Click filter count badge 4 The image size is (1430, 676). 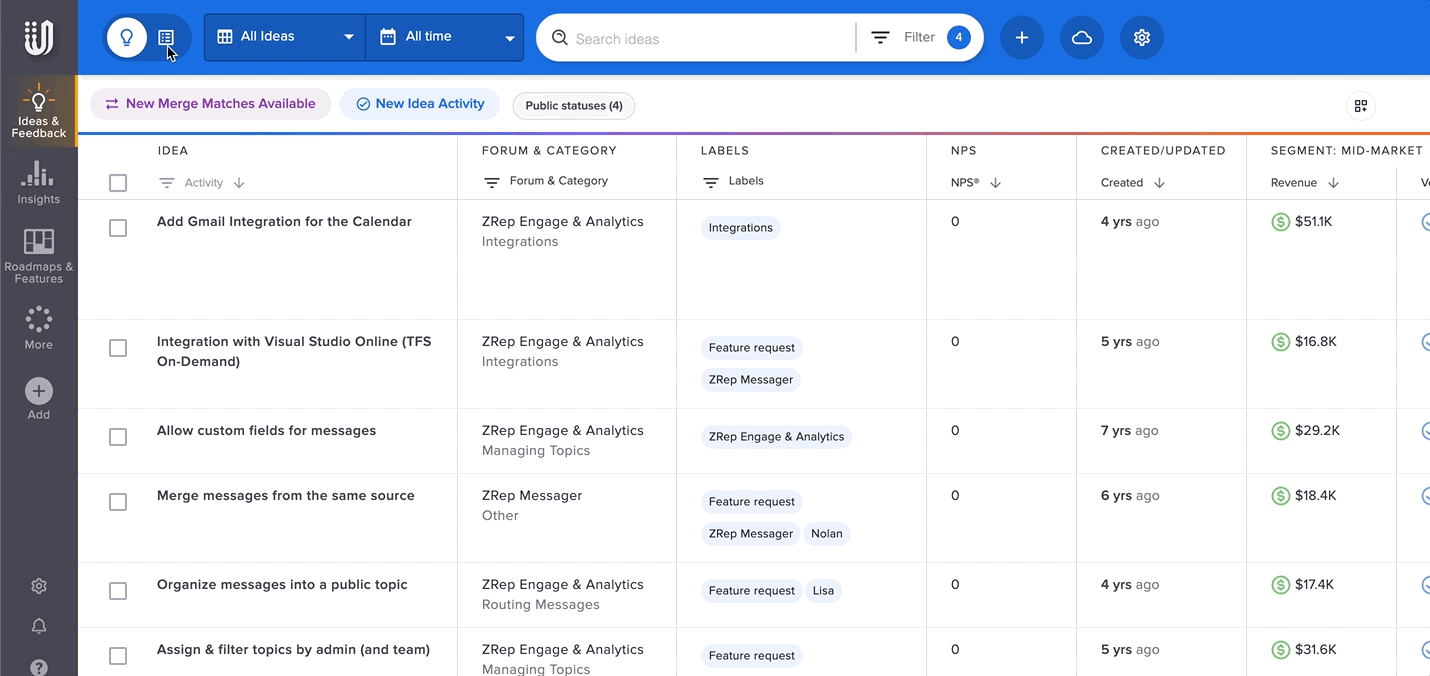[958, 38]
